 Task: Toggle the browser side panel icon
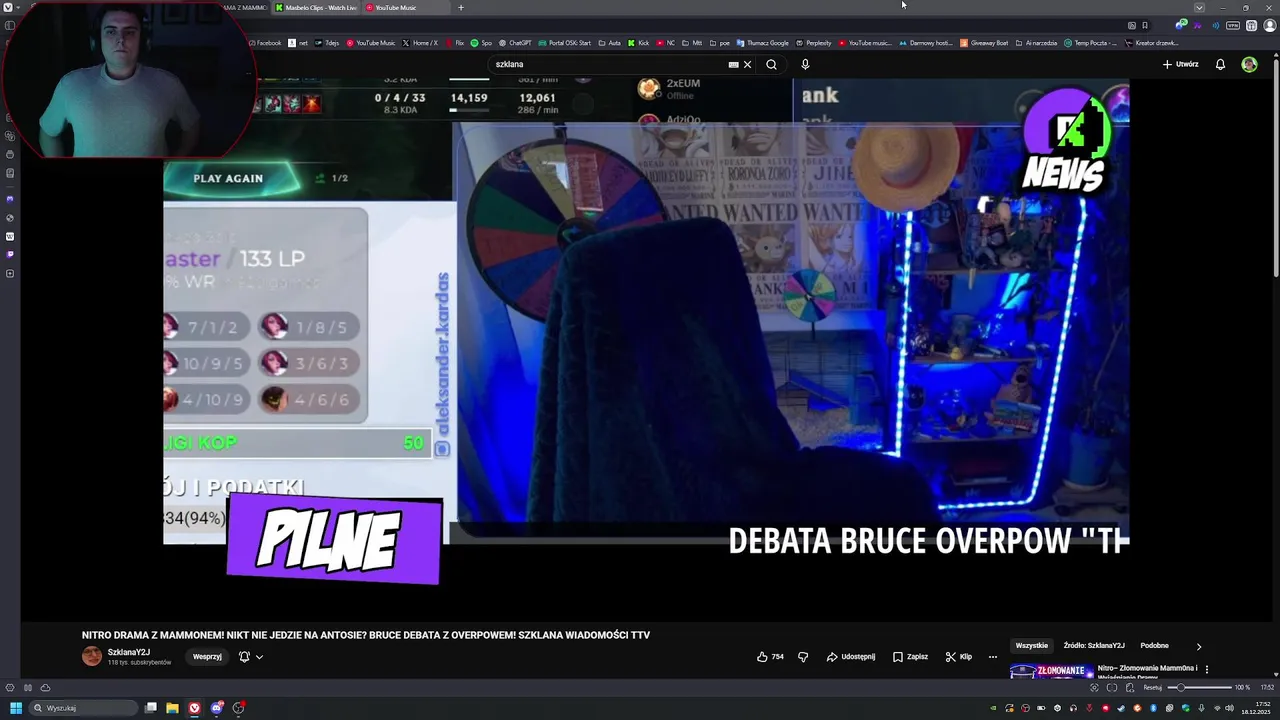[x=10, y=25]
